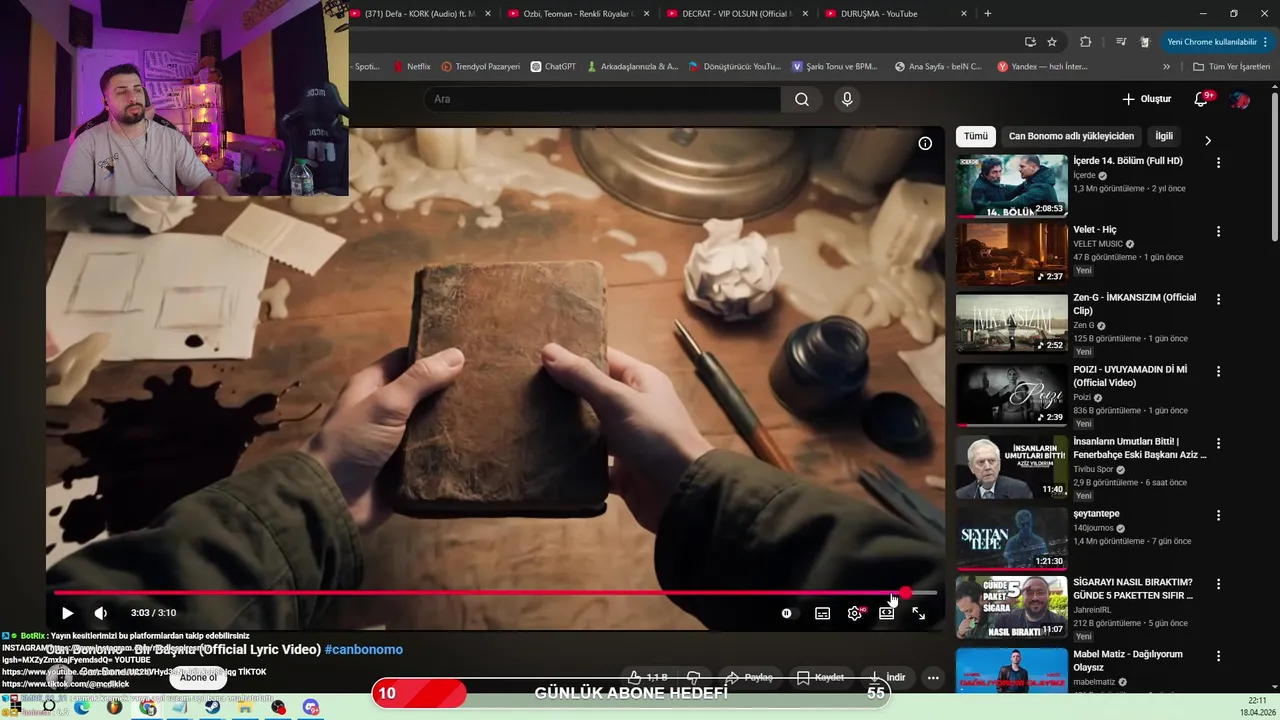Viewport: 1280px width, 720px height.
Task: Open the 'Tüm Yer İşaretleri' folder
Action: [1231, 67]
